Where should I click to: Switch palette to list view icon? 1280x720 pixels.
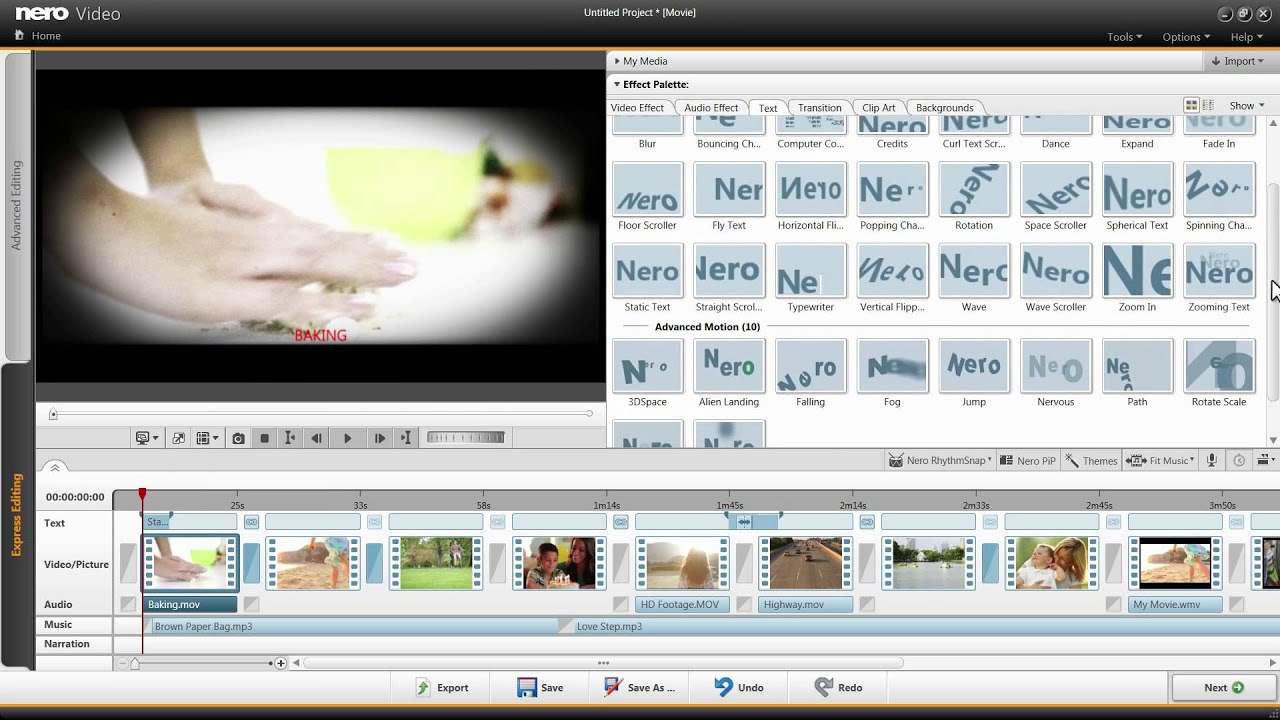tap(1208, 105)
